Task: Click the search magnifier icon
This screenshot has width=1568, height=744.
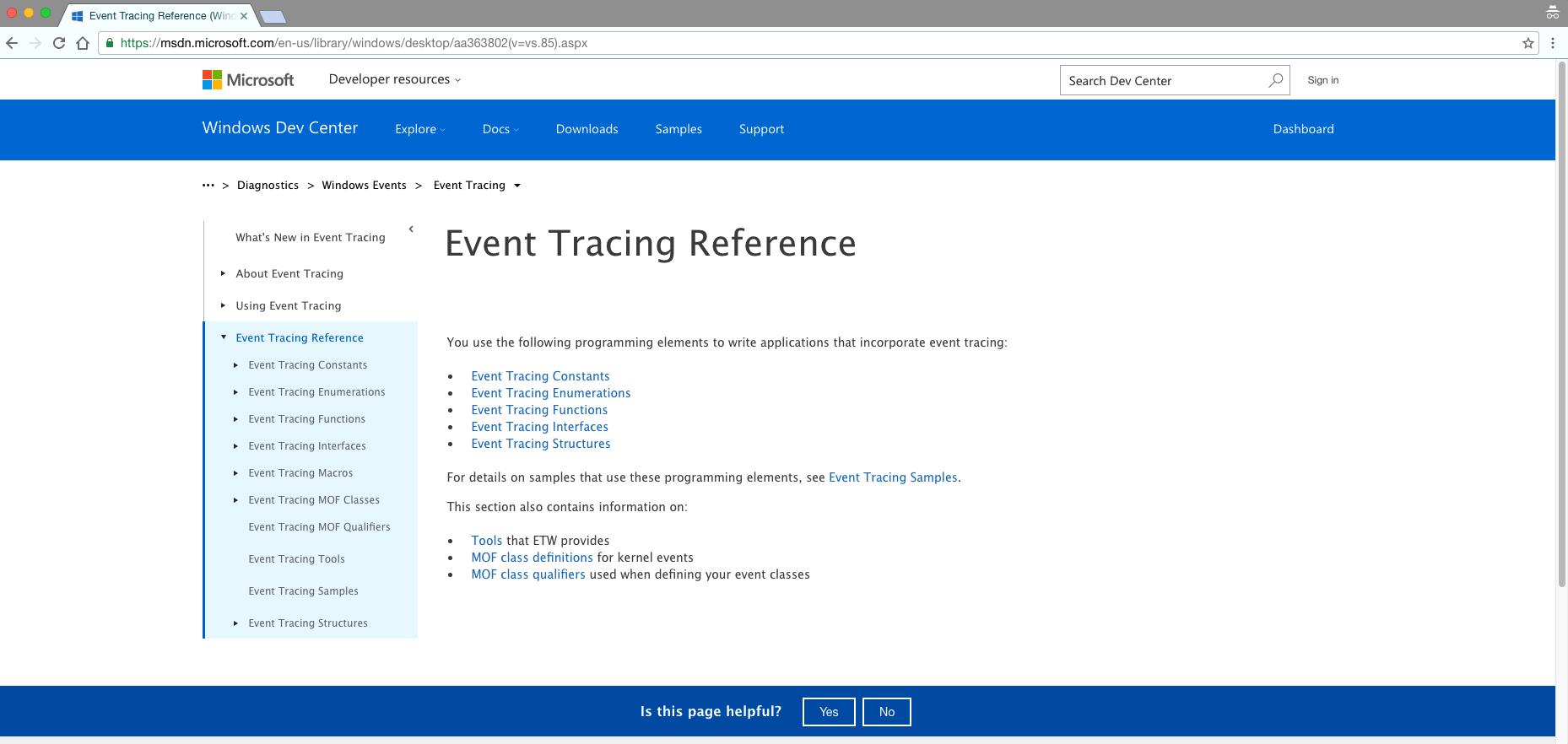Action: 1276,80
